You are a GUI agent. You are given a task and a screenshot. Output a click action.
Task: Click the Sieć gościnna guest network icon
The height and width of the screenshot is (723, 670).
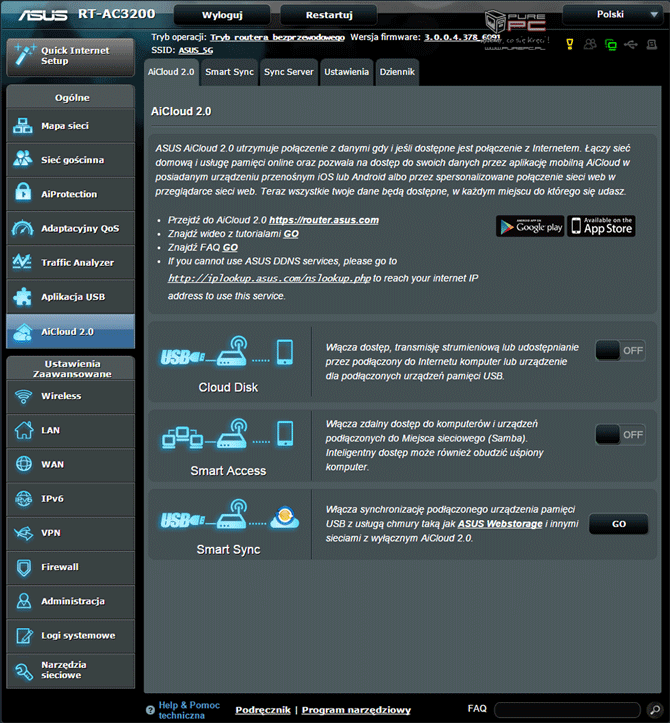click(23, 160)
